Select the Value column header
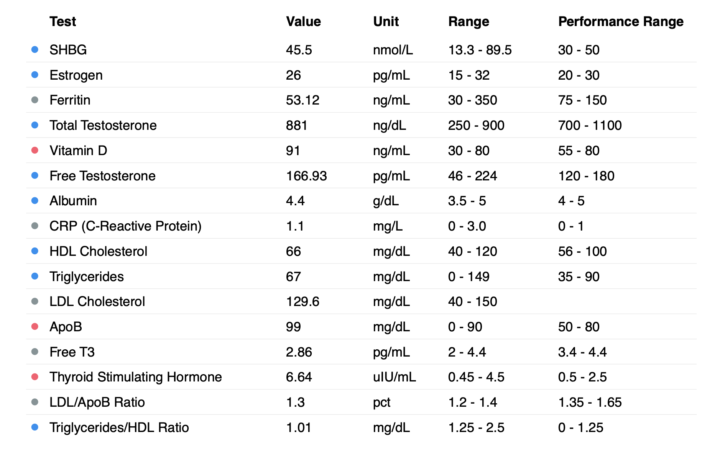Viewport: 720px width, 455px height. [x=303, y=22]
